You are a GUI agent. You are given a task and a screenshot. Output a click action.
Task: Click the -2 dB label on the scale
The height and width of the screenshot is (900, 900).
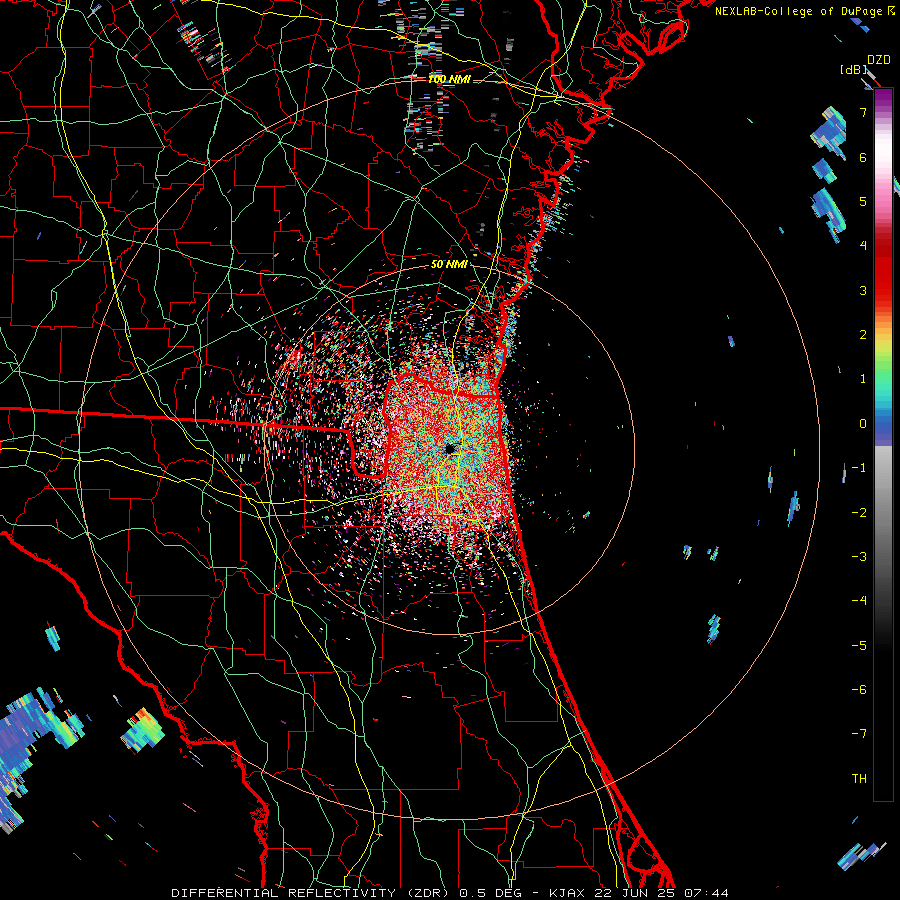859,513
